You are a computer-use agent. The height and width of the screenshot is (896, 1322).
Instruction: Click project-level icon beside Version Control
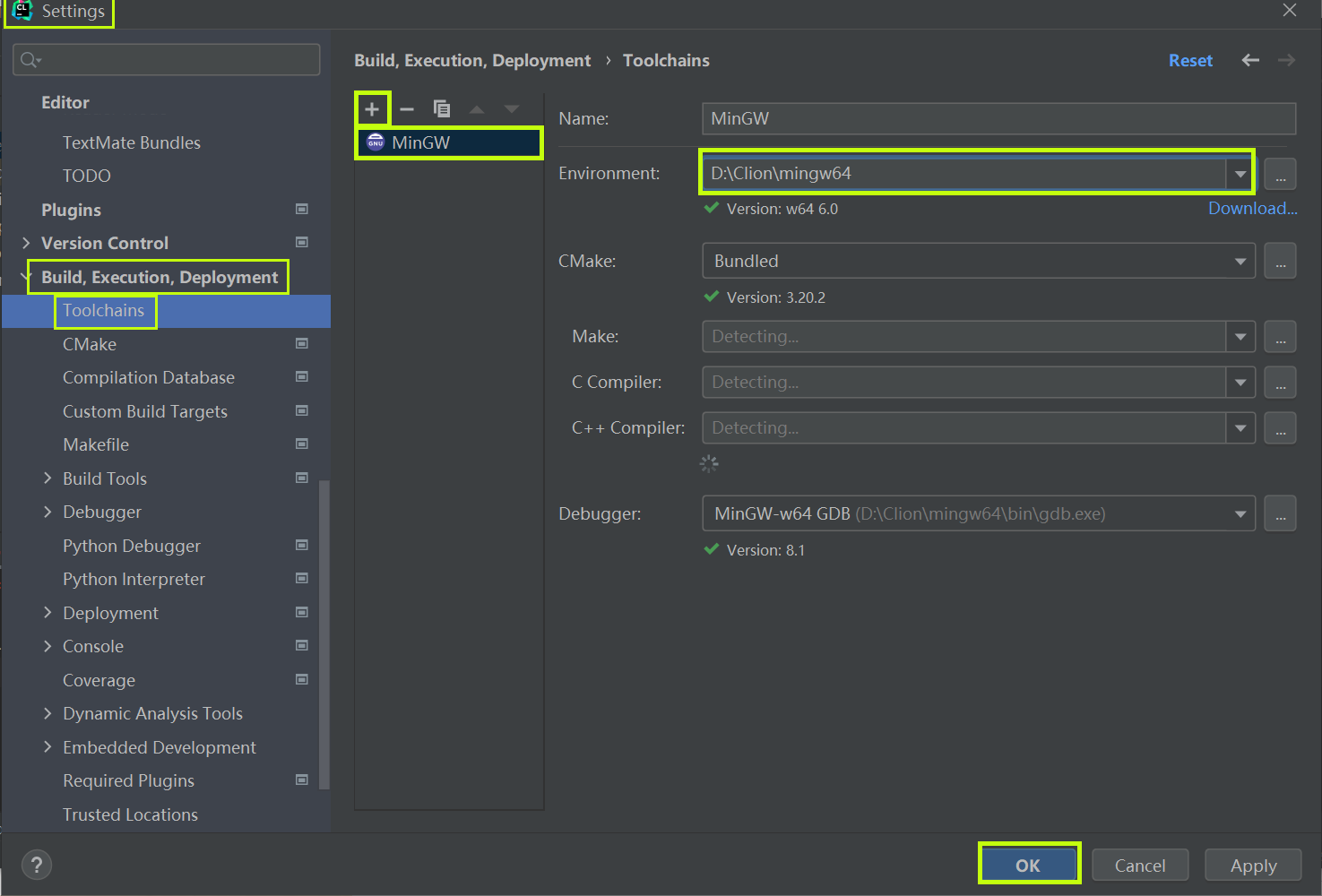(x=302, y=242)
